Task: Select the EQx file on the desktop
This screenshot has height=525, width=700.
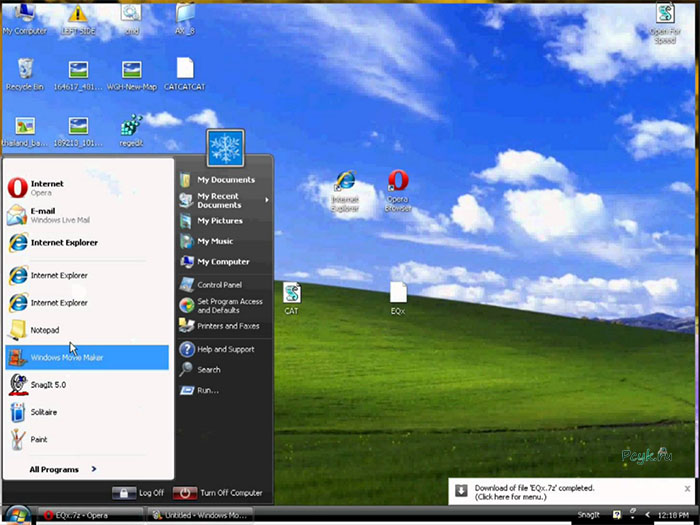Action: click(398, 299)
